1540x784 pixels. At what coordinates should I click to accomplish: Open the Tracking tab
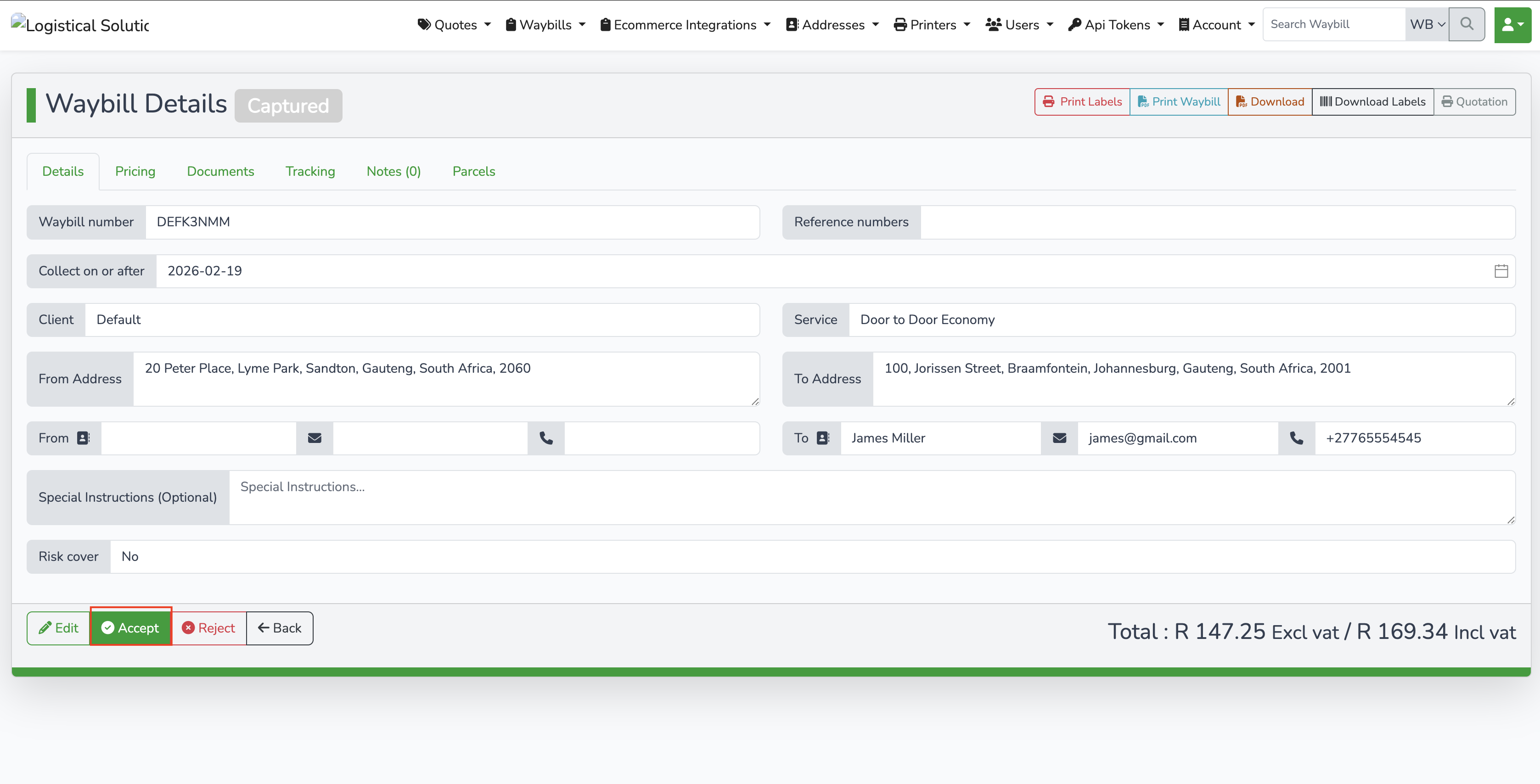pyautogui.click(x=309, y=172)
